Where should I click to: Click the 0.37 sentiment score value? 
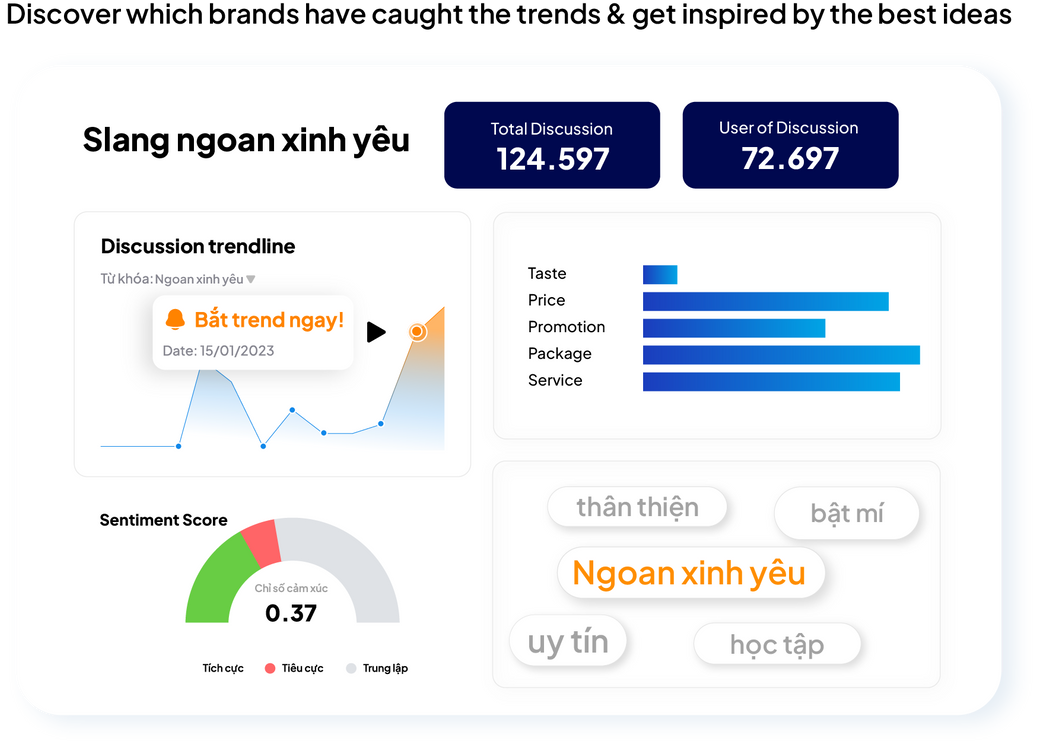291,612
